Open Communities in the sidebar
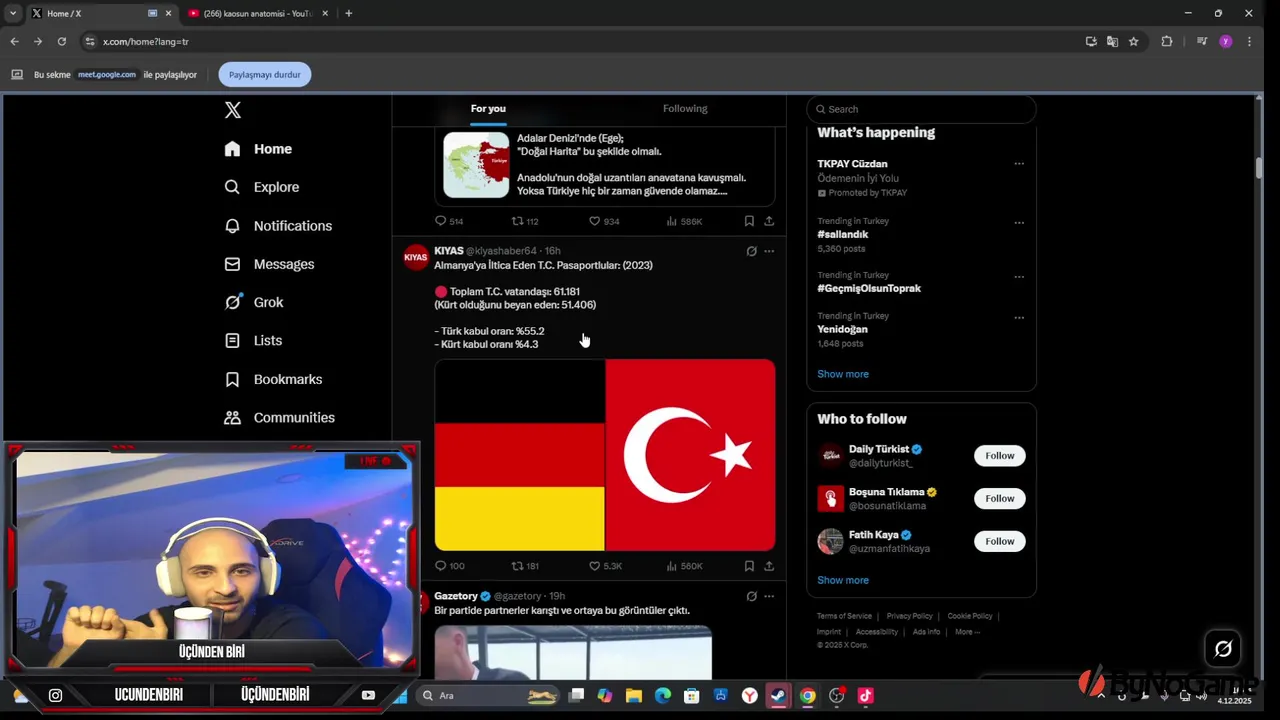The width and height of the screenshot is (1280, 720). 279,418
